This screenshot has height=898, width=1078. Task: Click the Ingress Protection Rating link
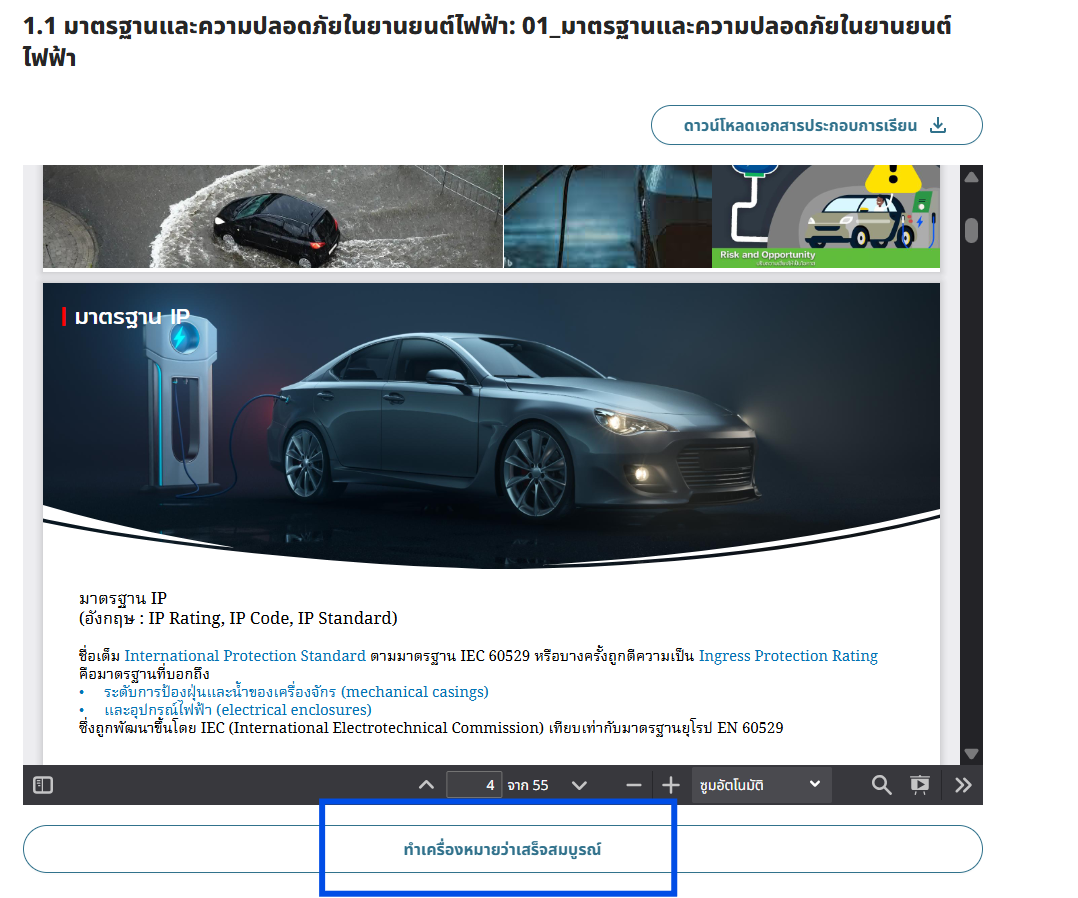click(788, 656)
